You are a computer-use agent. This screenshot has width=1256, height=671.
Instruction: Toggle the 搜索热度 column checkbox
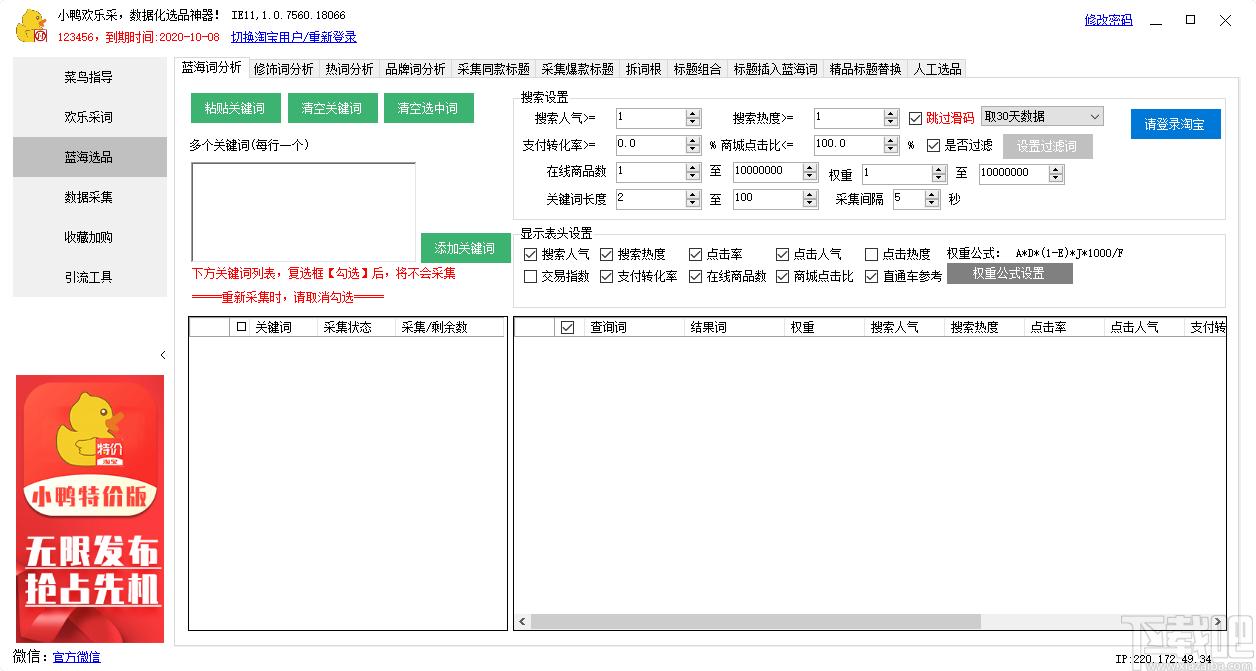607,254
